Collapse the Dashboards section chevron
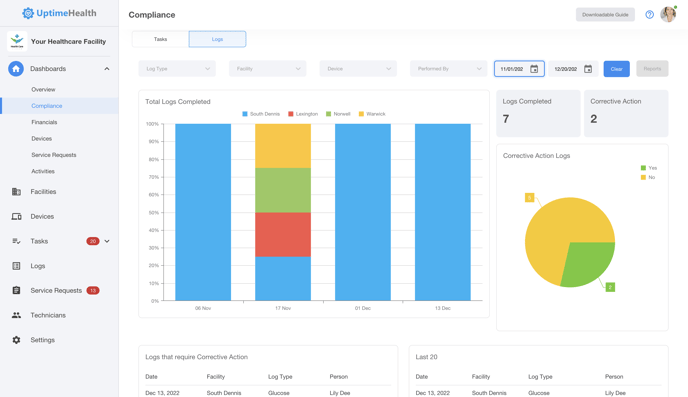 click(x=107, y=69)
